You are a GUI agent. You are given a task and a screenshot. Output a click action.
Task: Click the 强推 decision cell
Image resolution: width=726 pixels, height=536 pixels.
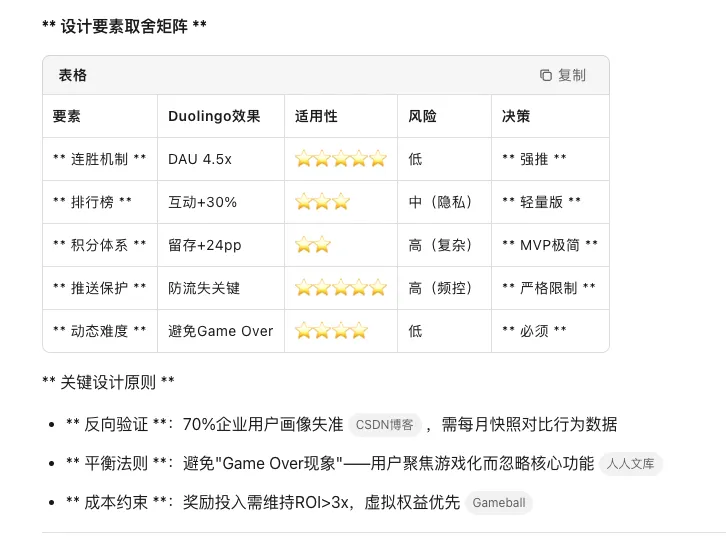click(x=551, y=159)
